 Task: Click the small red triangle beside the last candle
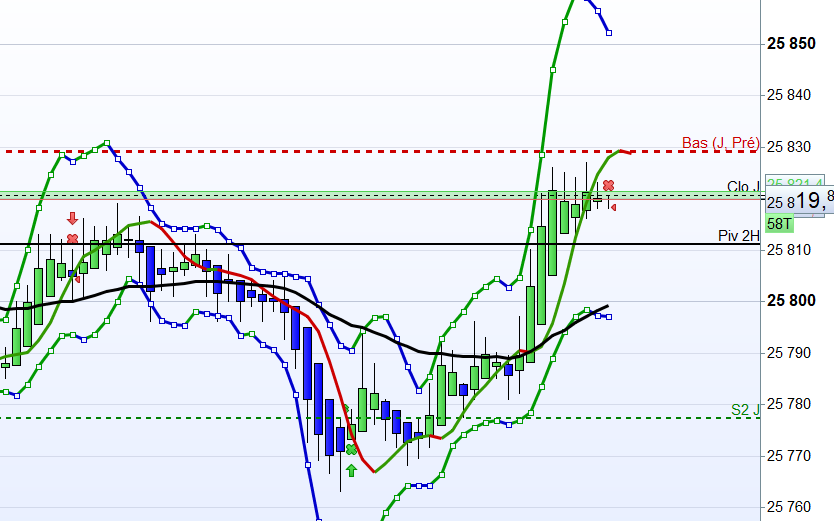613,207
